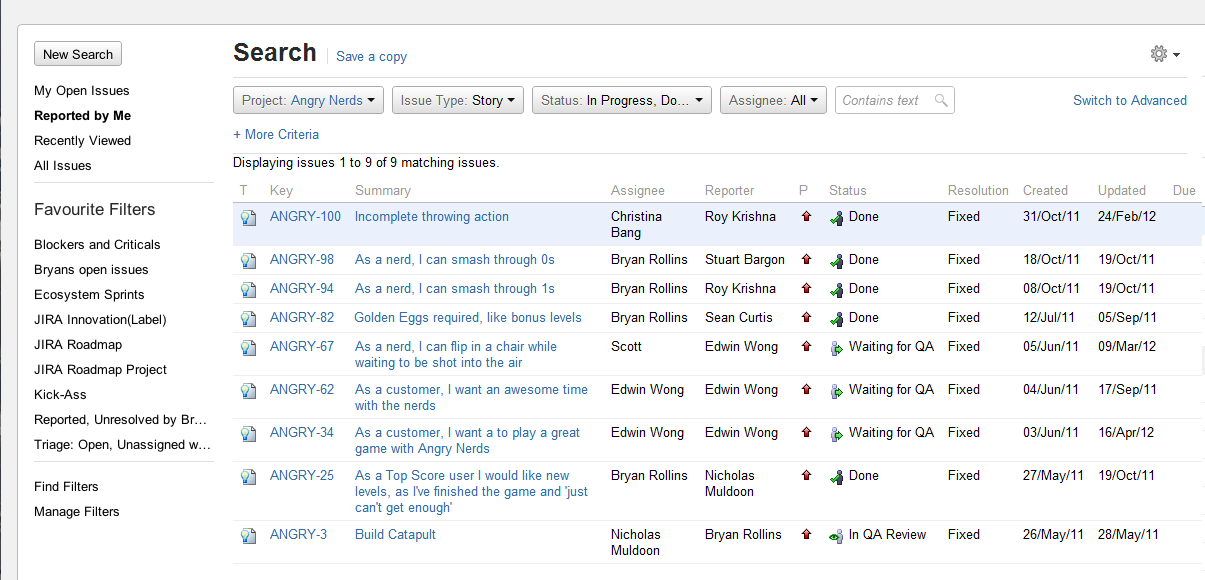The width and height of the screenshot is (1205, 580).
Task: Select Reported by Me filter
Action: (x=82, y=116)
